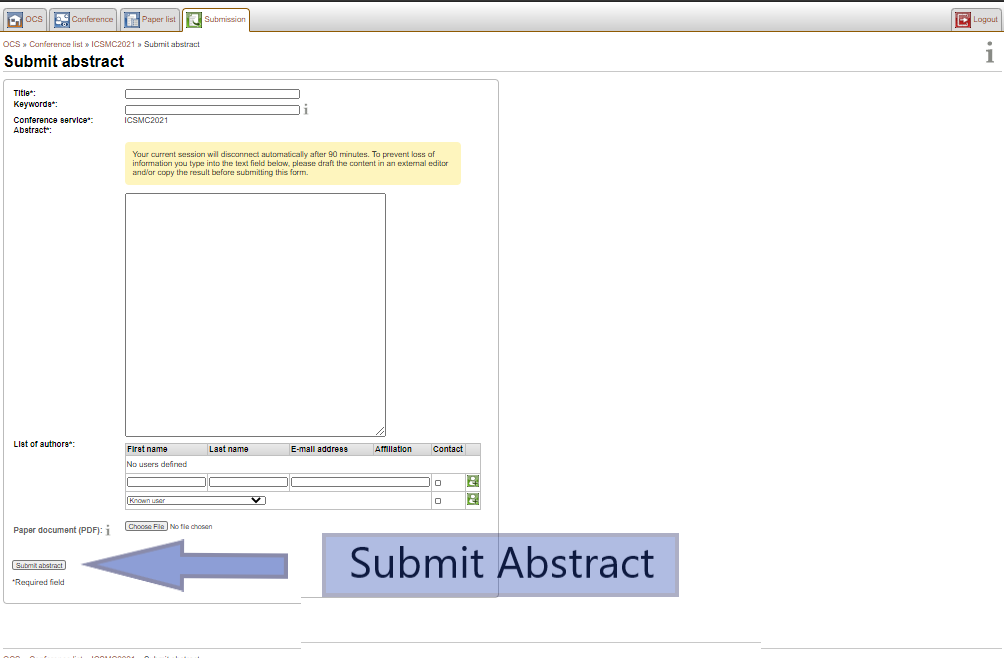Viewport: 1004px width, 658px height.
Task: Follow the ICSMC2021 breadcrumb link
Action: (113, 44)
